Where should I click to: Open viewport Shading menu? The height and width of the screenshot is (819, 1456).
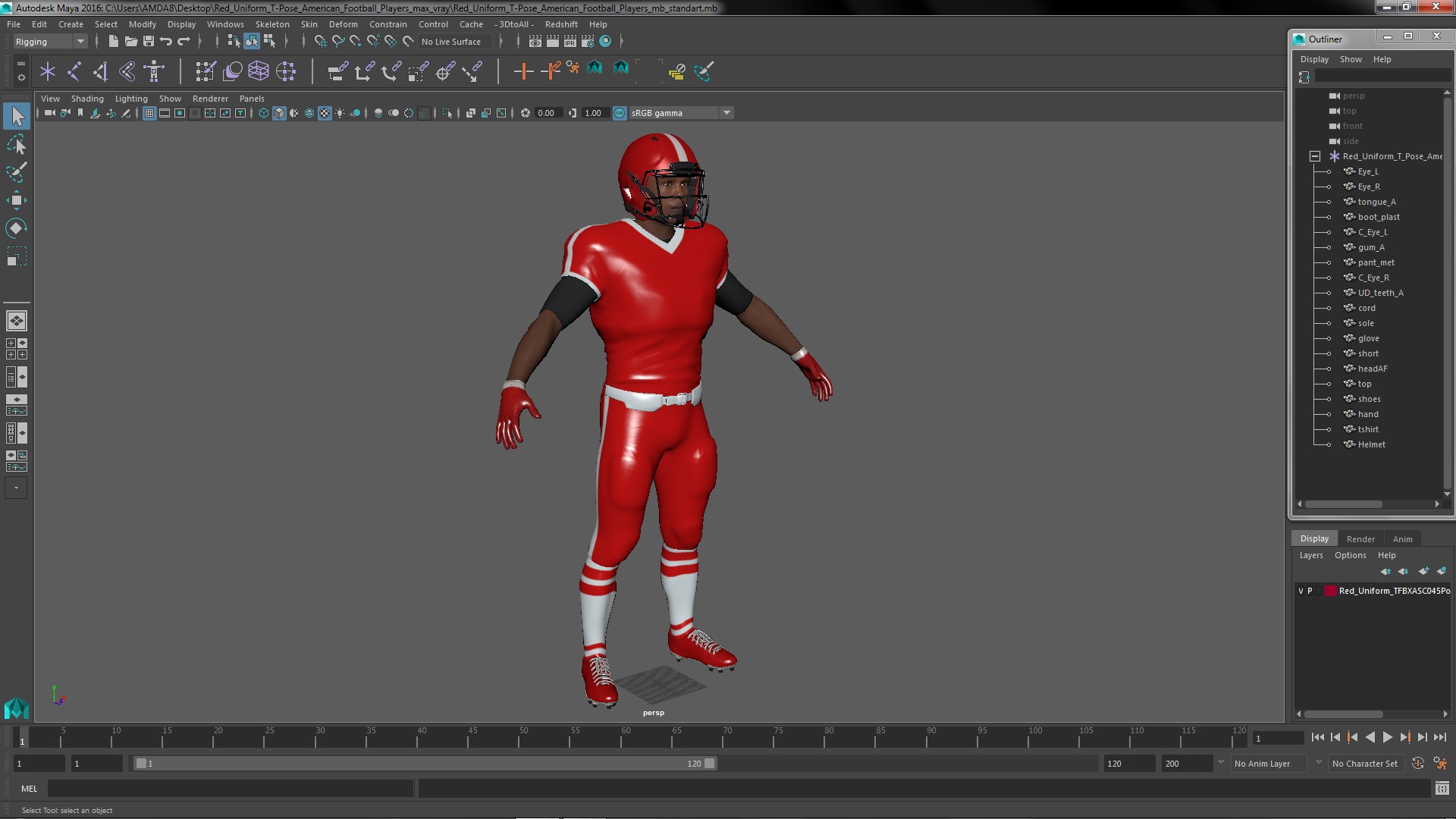coord(87,99)
